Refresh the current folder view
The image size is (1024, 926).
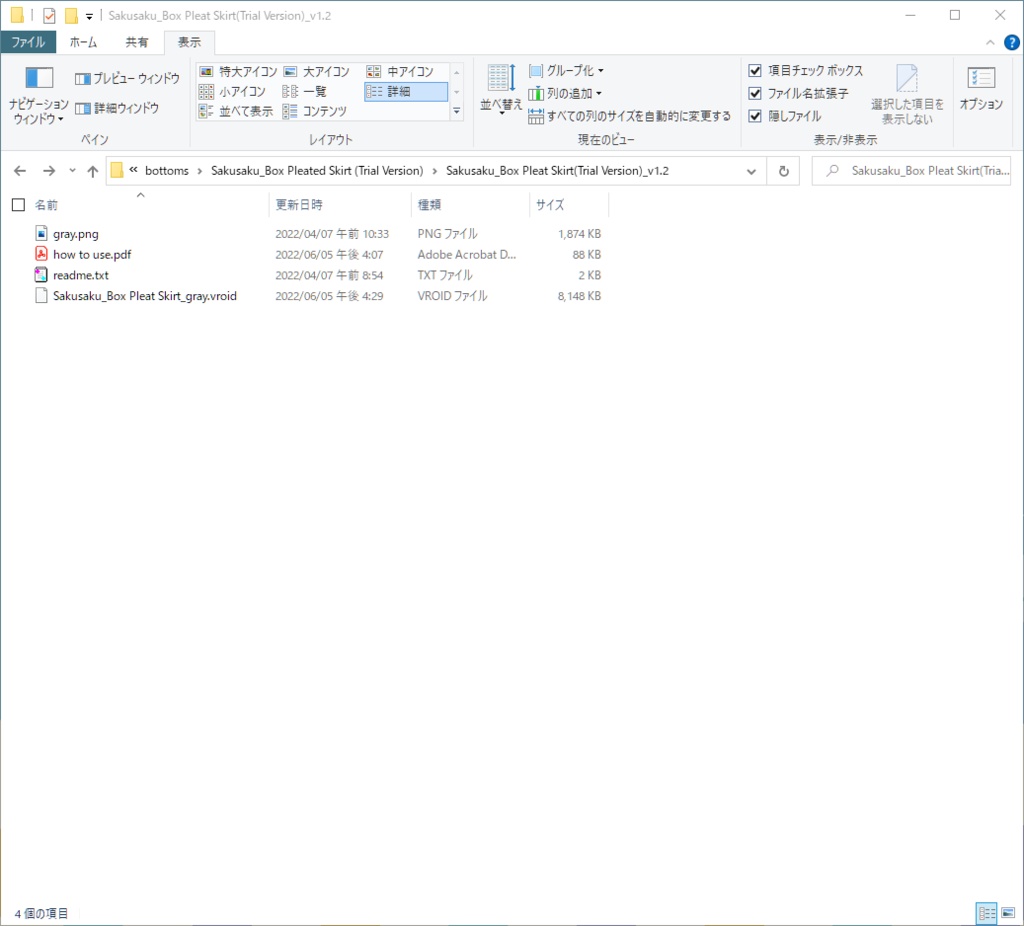coord(784,171)
